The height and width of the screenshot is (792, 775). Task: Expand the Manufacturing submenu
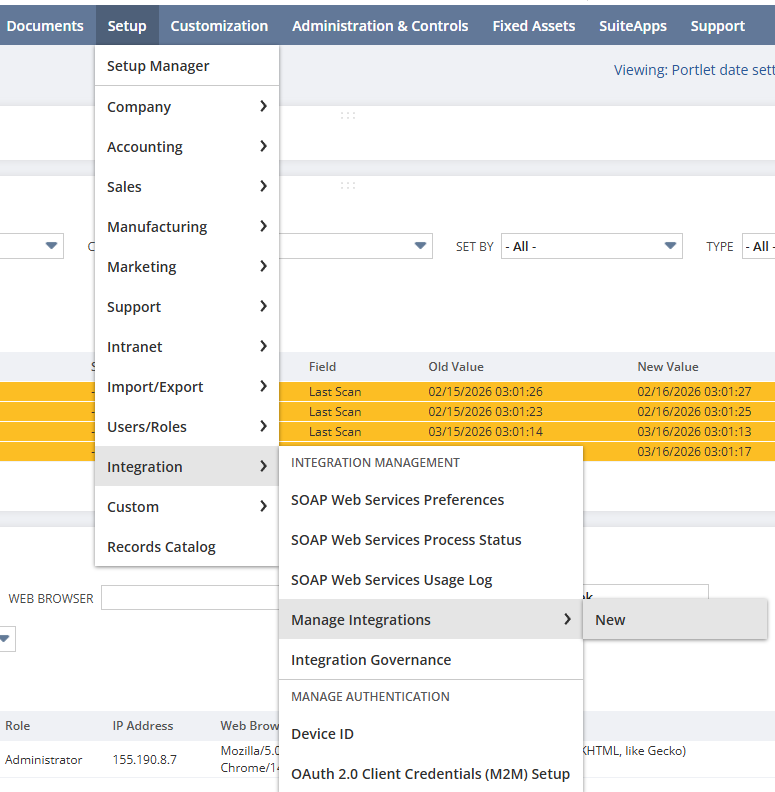point(187,226)
